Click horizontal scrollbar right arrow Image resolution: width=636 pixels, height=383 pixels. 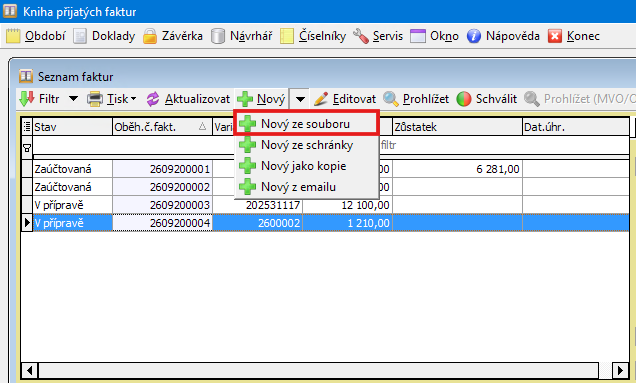[x=620, y=370]
